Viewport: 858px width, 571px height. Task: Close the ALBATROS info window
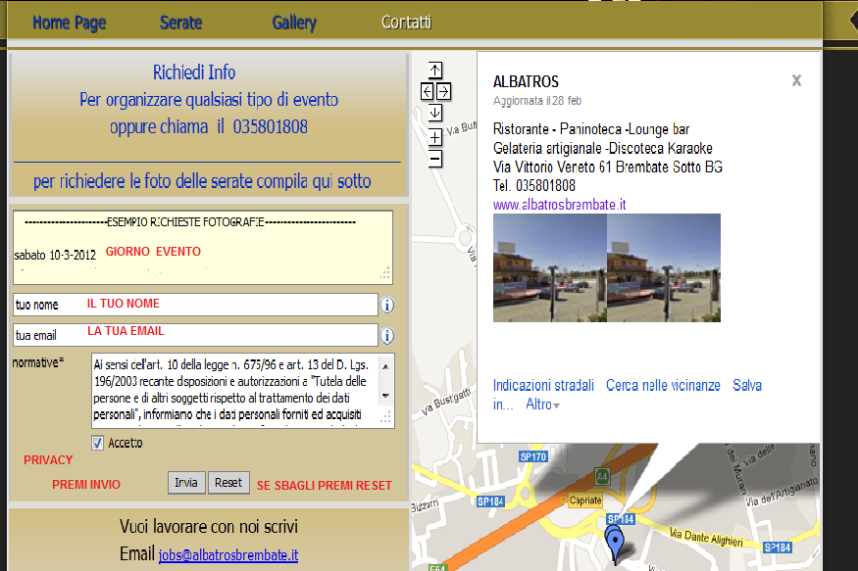[796, 80]
